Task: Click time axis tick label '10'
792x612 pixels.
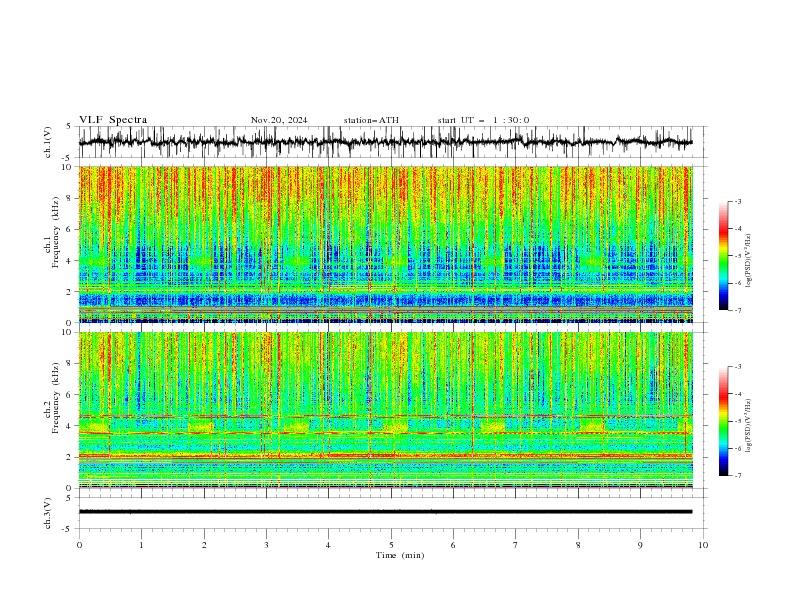Action: [x=703, y=545]
